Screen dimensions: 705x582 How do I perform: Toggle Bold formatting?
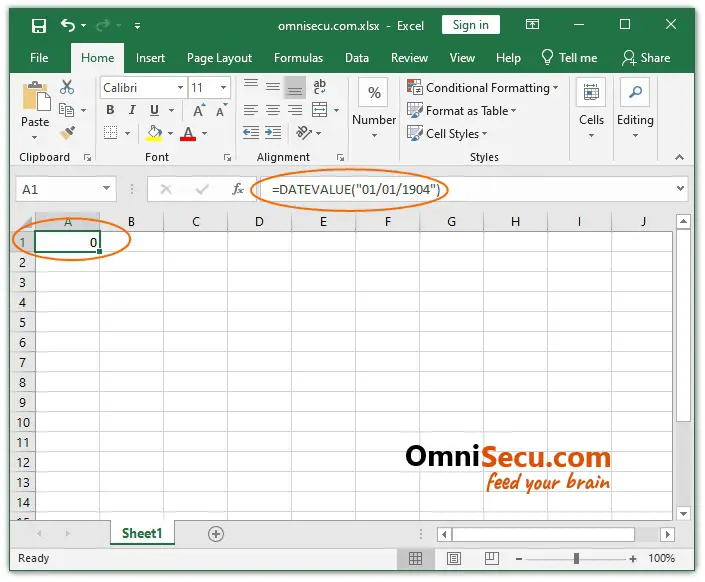[x=112, y=110]
